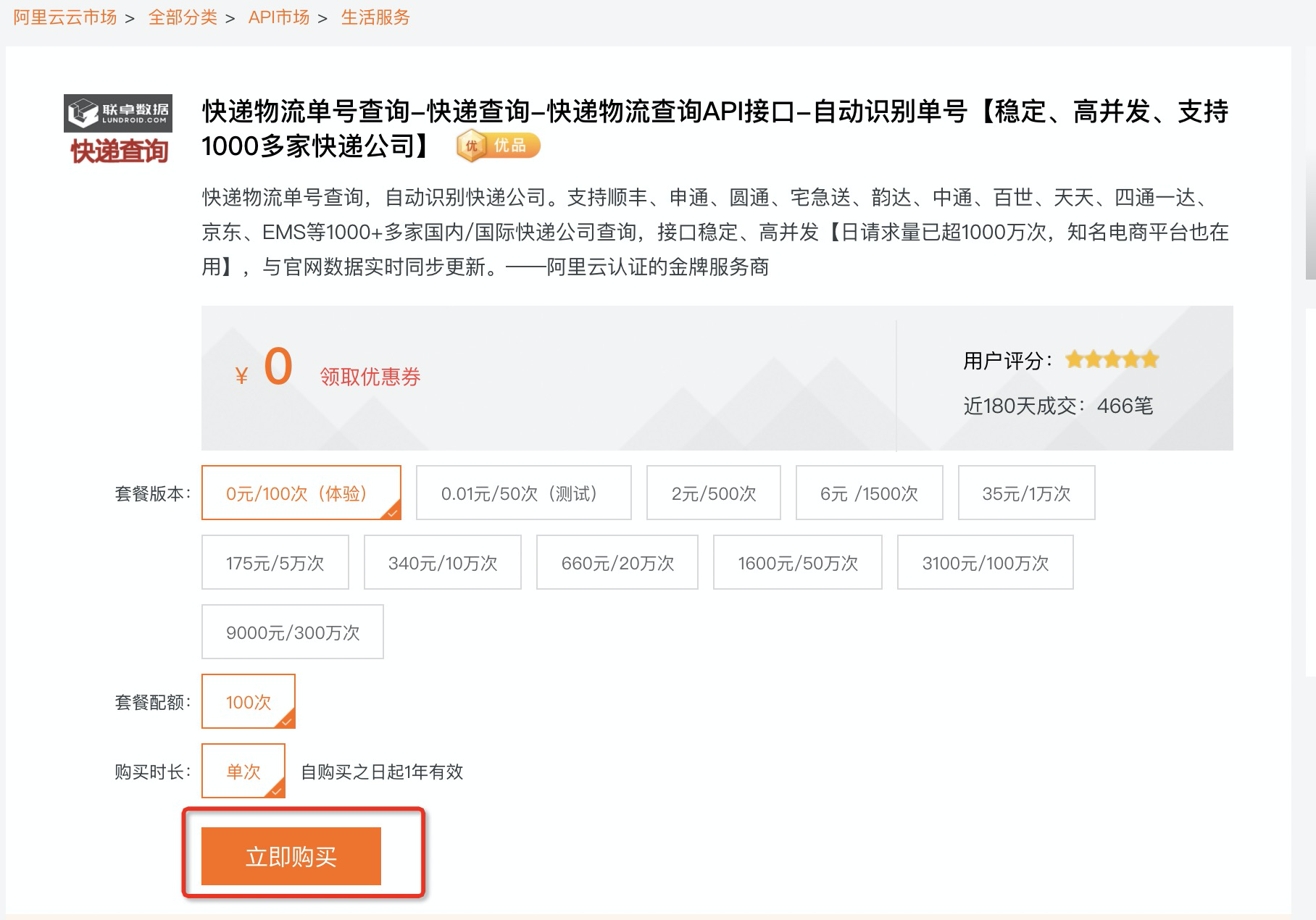
Task: Pick the 175元/5万次 package
Action: [x=275, y=562]
